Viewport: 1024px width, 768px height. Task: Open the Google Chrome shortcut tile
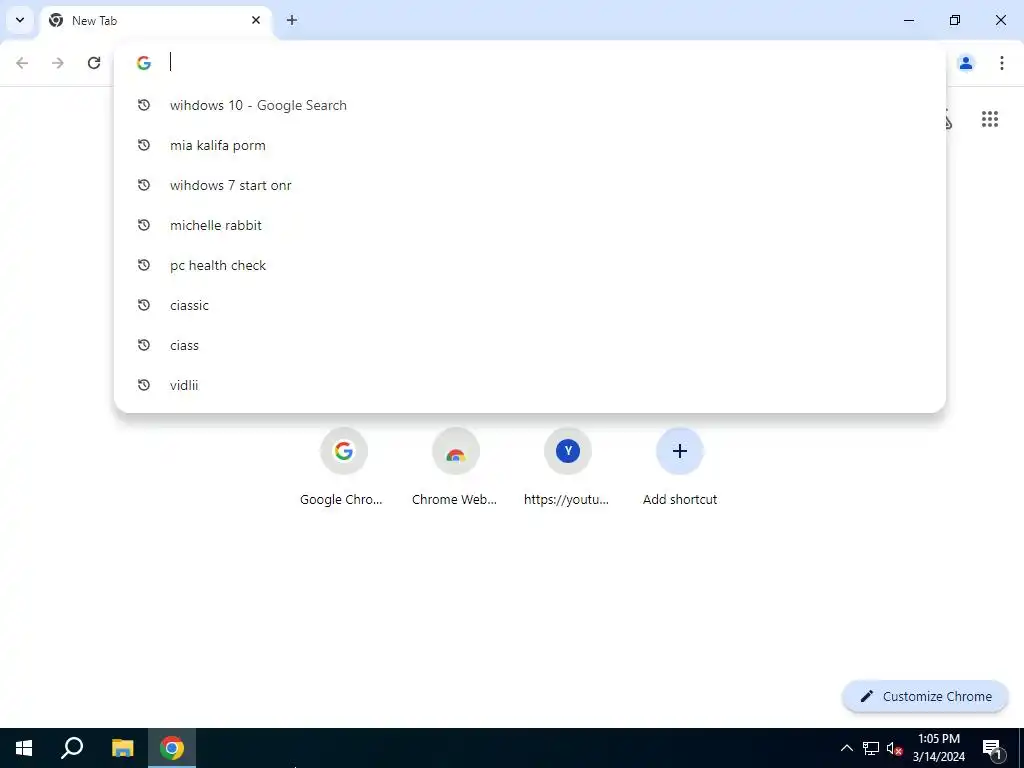click(x=344, y=467)
